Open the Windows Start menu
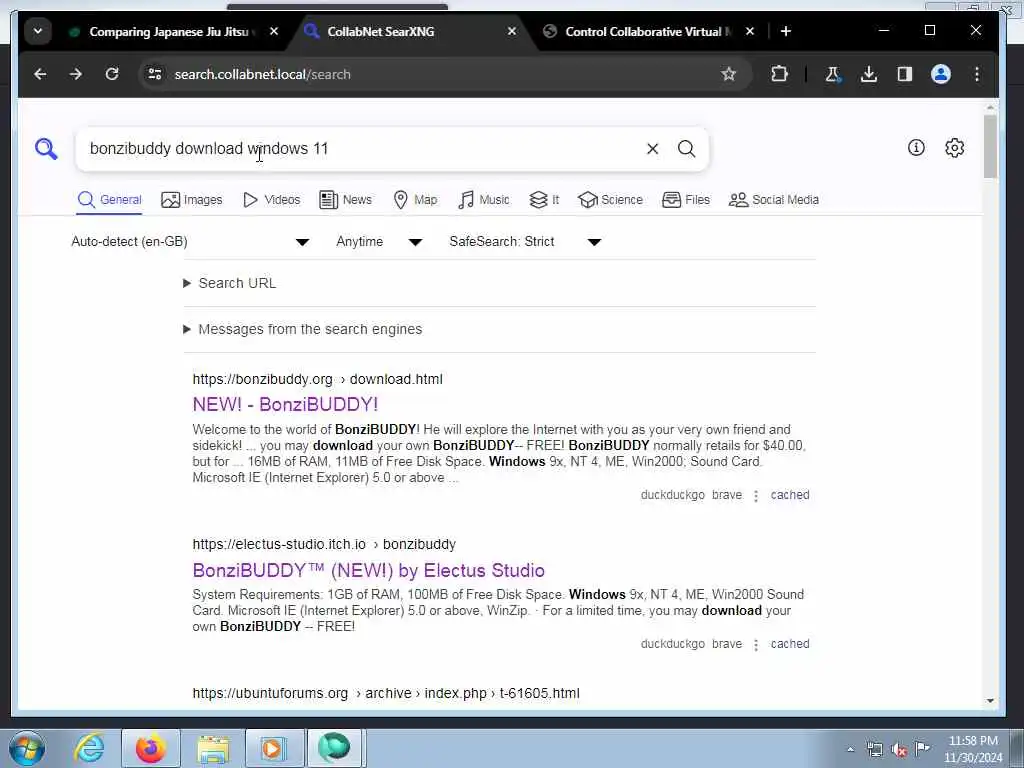Screen dimensions: 1024x768 pos(27,748)
